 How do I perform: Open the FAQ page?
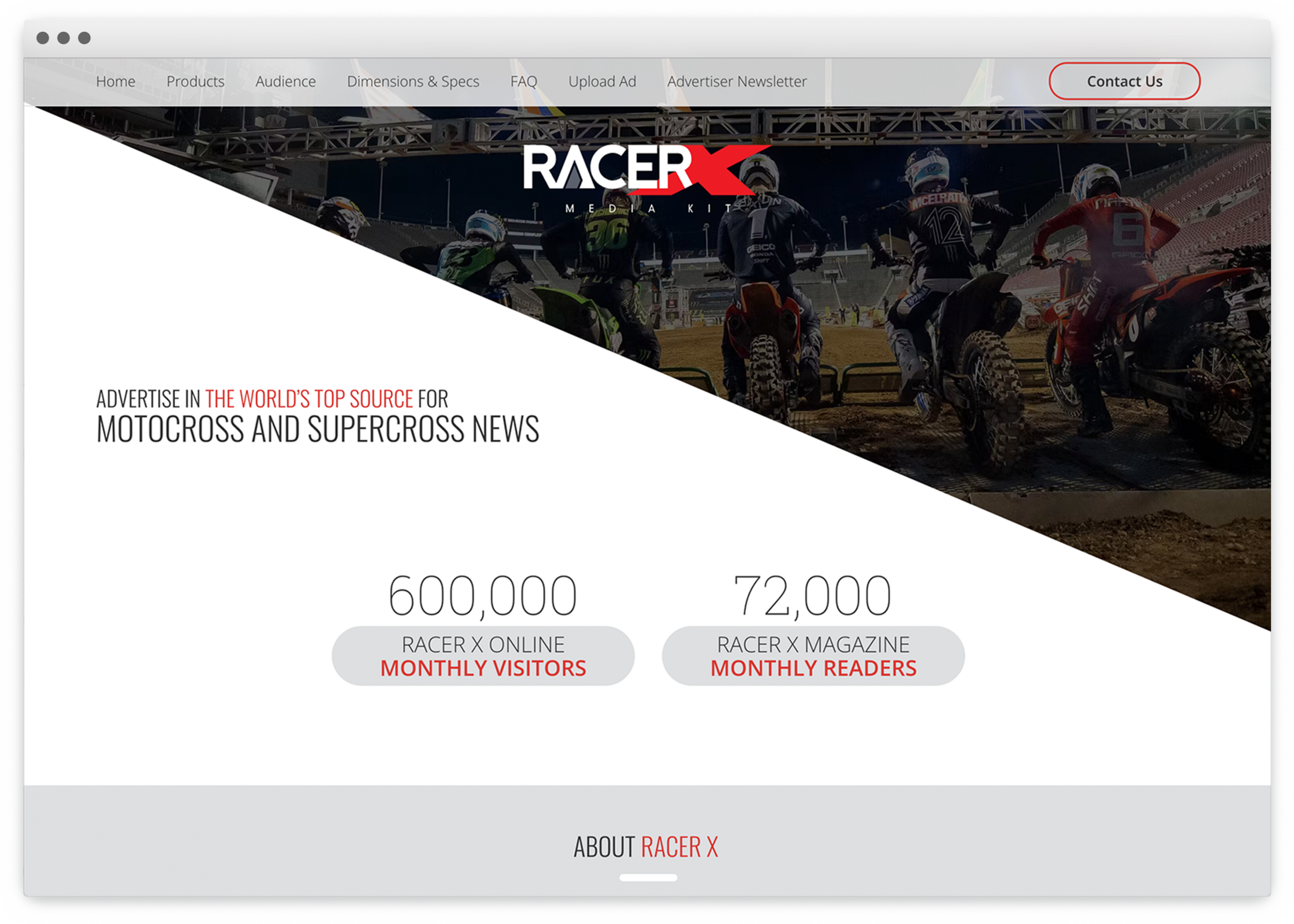pos(523,81)
